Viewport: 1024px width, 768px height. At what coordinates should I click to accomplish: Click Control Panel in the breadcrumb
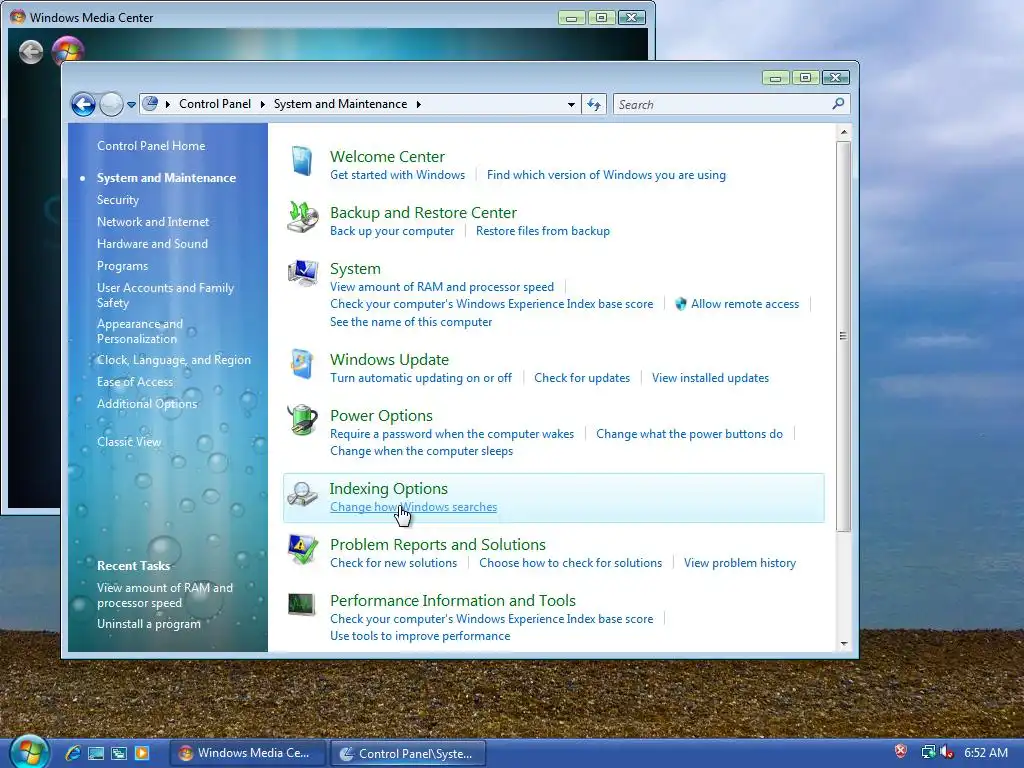click(215, 104)
